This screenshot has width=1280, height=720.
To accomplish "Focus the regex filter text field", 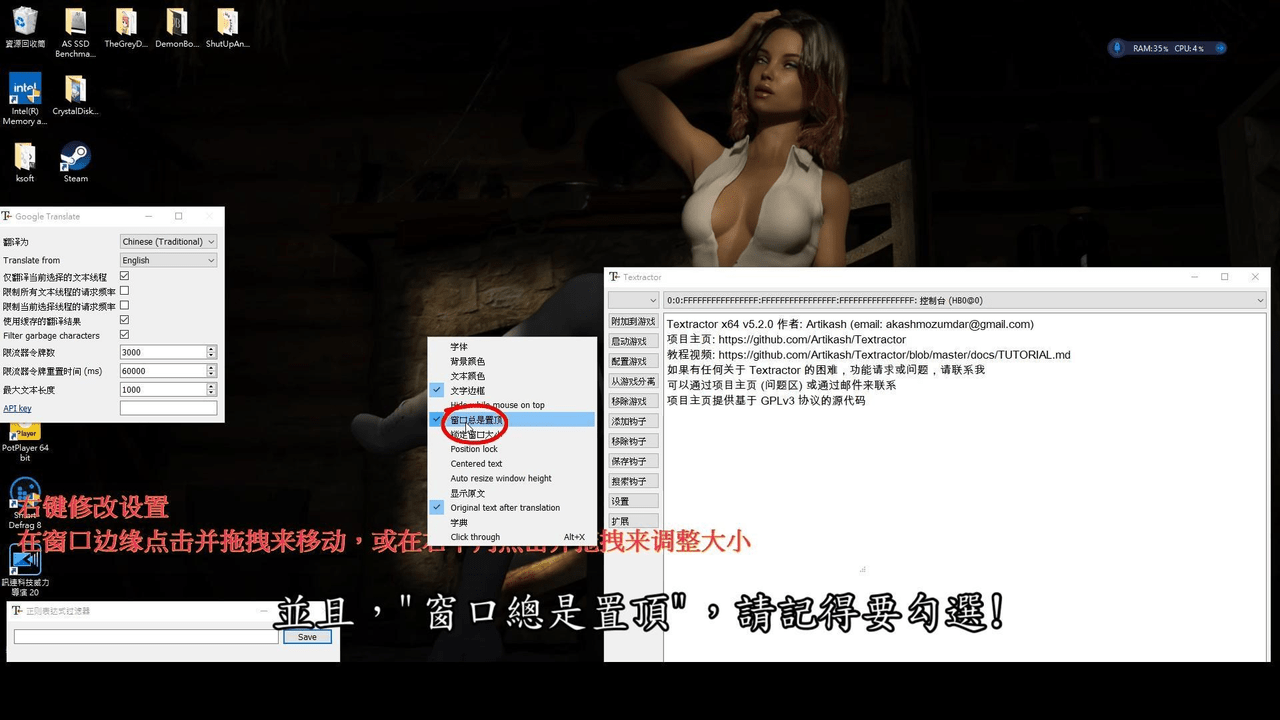I will click(x=146, y=637).
